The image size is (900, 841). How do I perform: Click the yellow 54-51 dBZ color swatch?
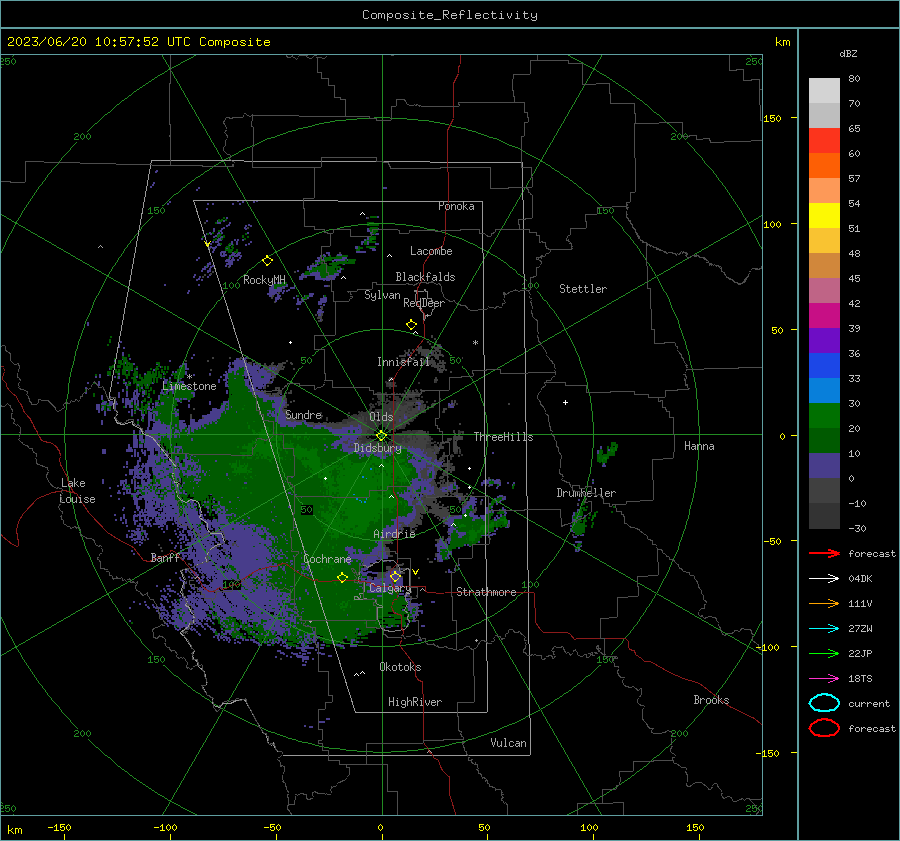pyautogui.click(x=824, y=216)
